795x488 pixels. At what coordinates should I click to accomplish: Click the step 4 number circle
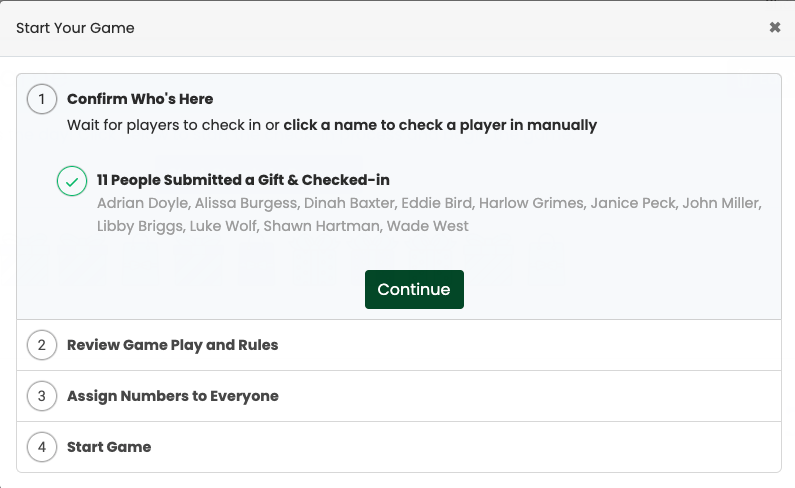pos(42,447)
